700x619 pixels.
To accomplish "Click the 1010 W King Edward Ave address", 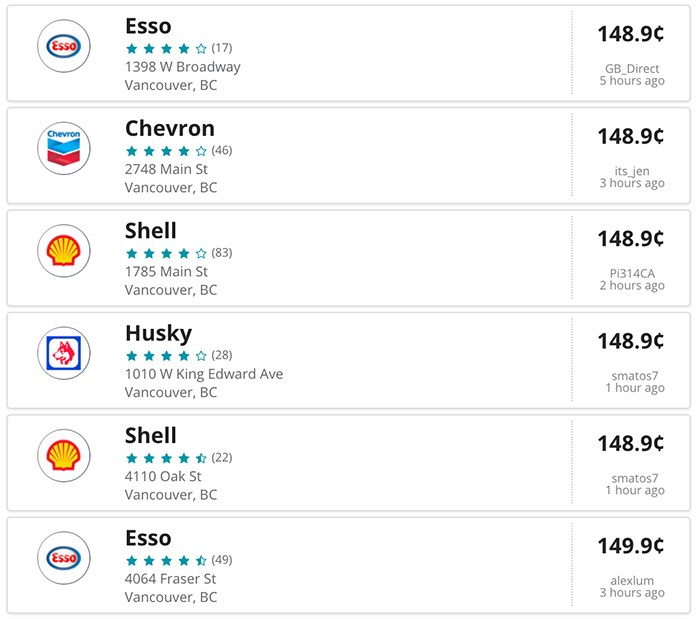I will click(x=204, y=374).
